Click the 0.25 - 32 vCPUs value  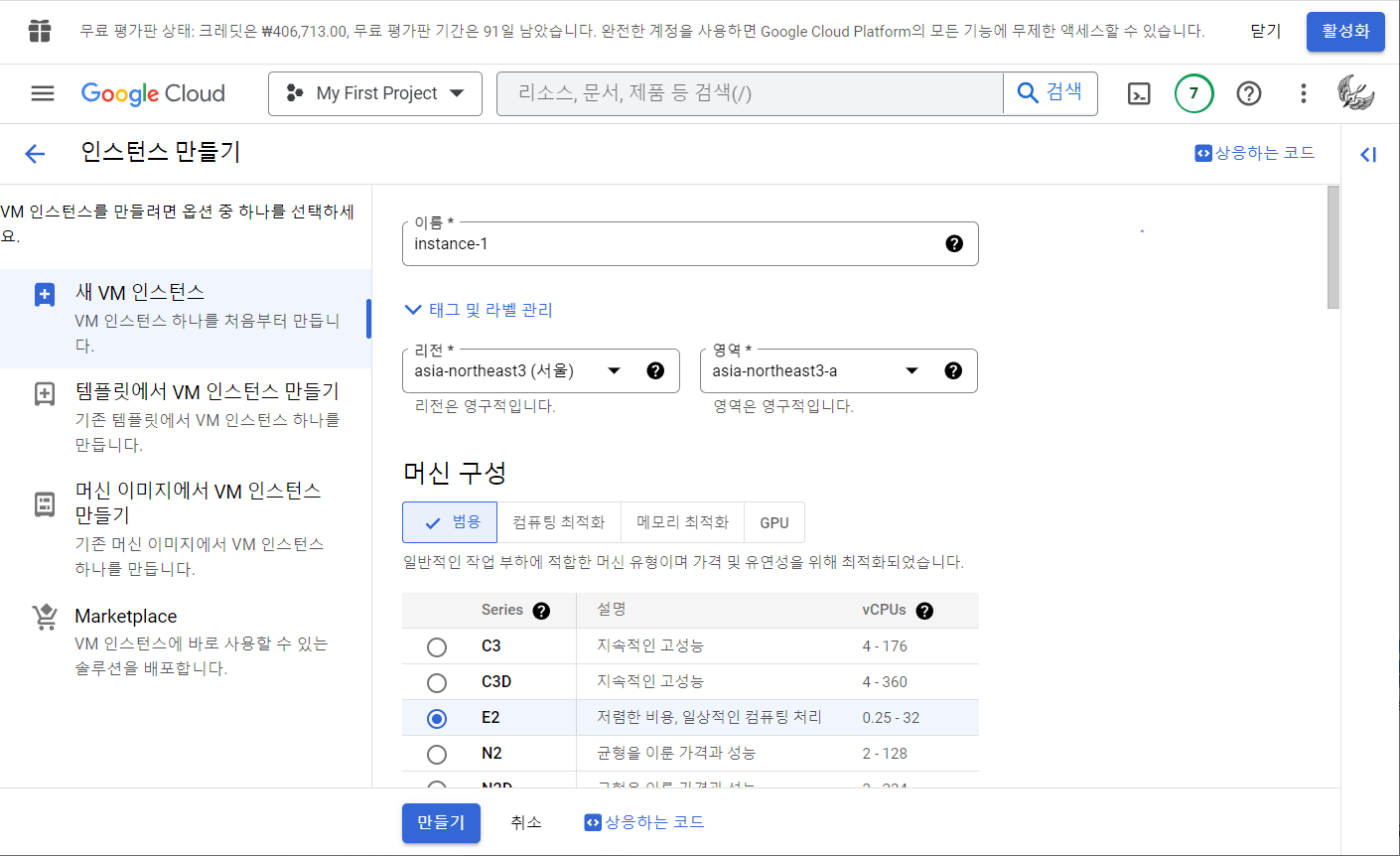click(891, 718)
